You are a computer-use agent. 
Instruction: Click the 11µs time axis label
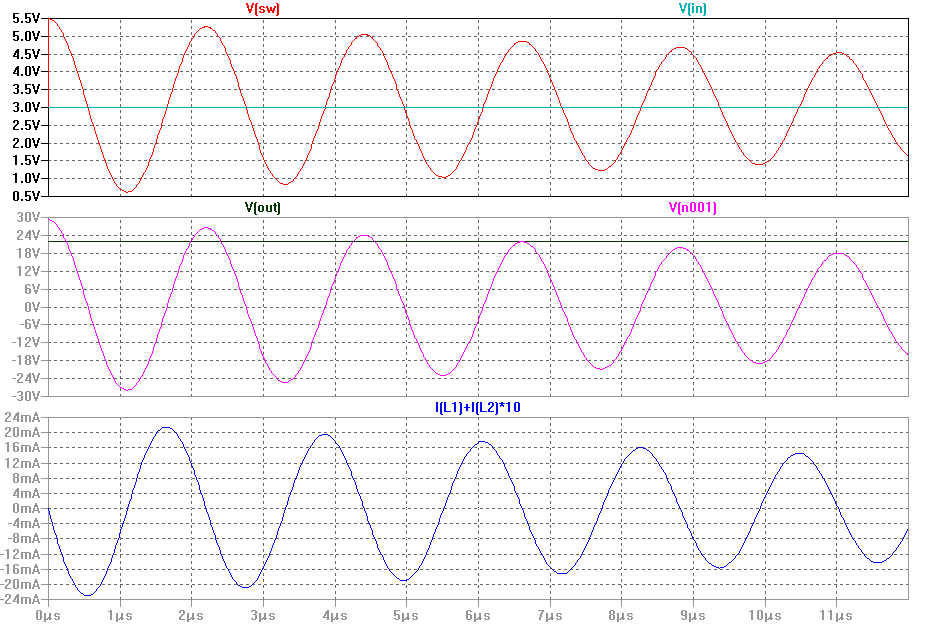tap(836, 616)
